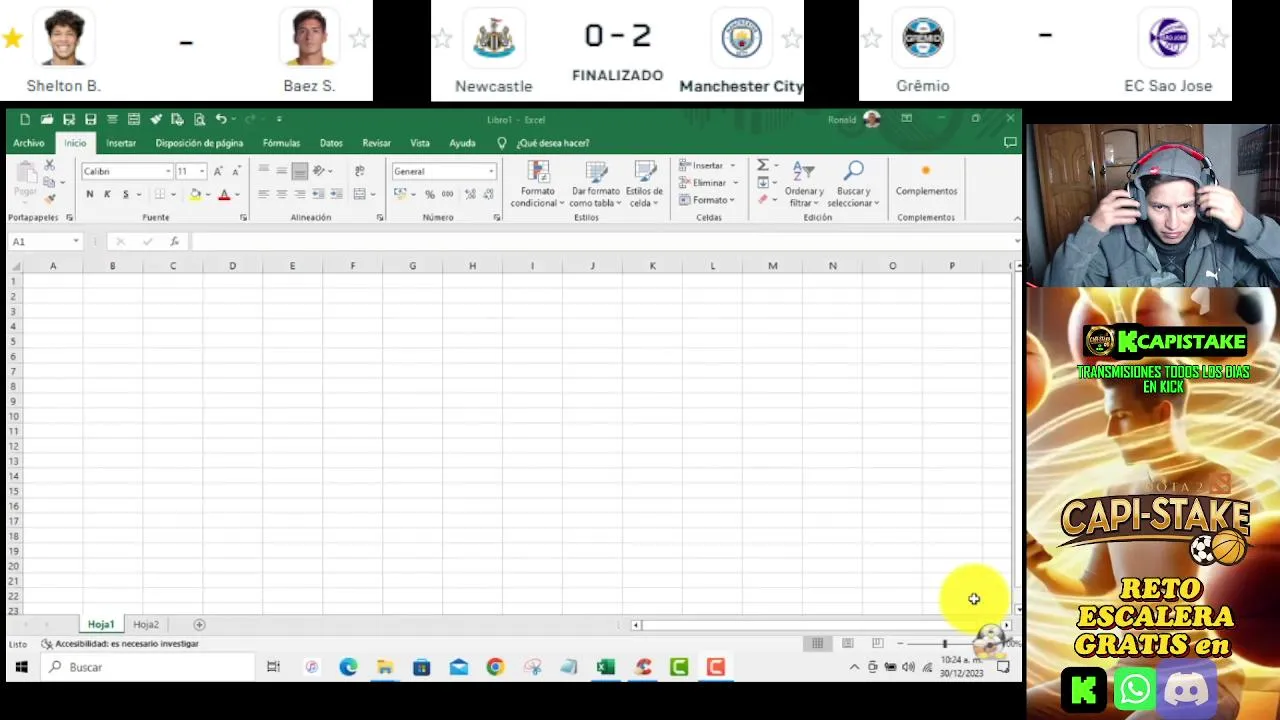Click the zoom slider in status bar

pyautogui.click(x=944, y=644)
